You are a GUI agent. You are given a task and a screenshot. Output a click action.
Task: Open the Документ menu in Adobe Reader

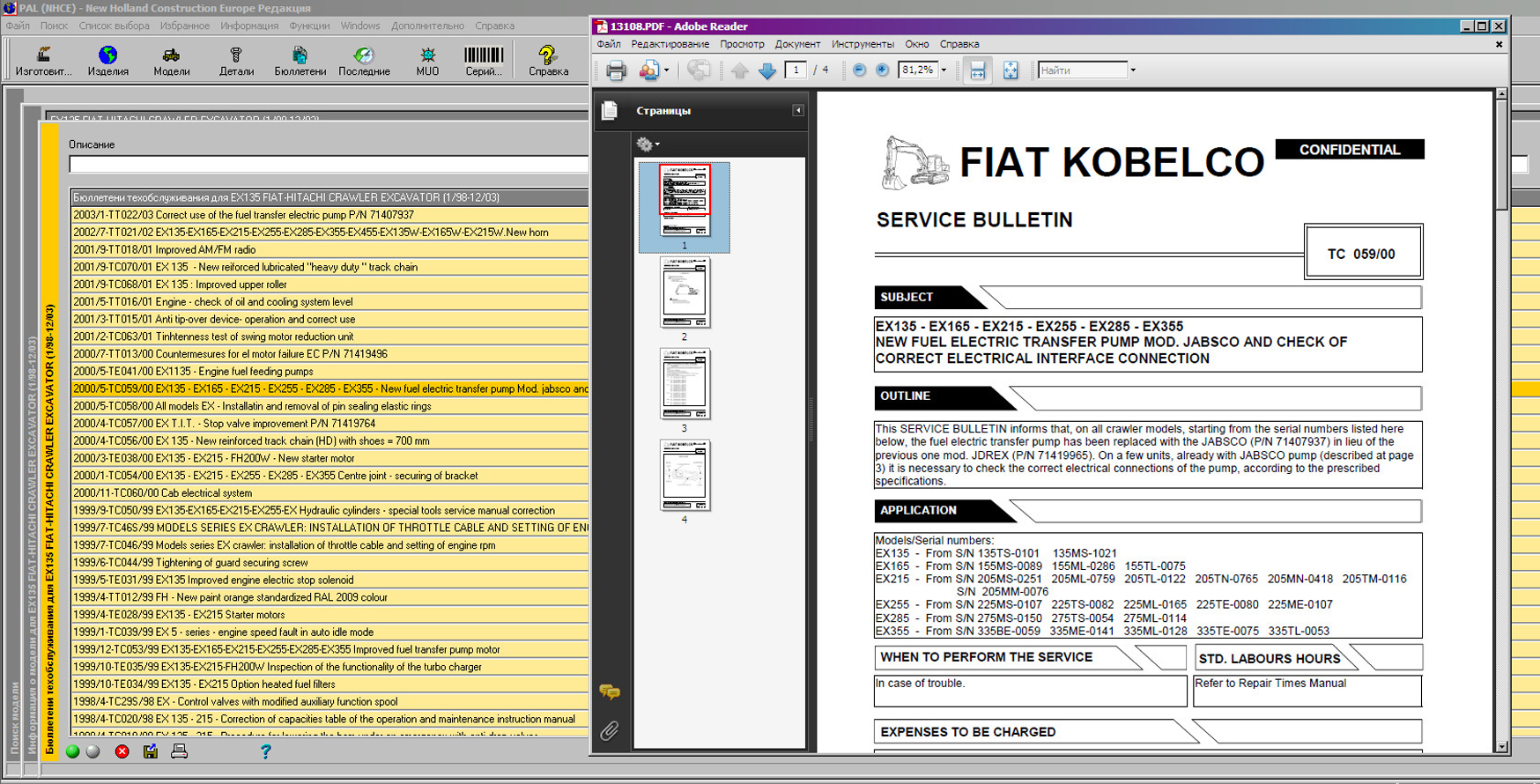(x=796, y=44)
